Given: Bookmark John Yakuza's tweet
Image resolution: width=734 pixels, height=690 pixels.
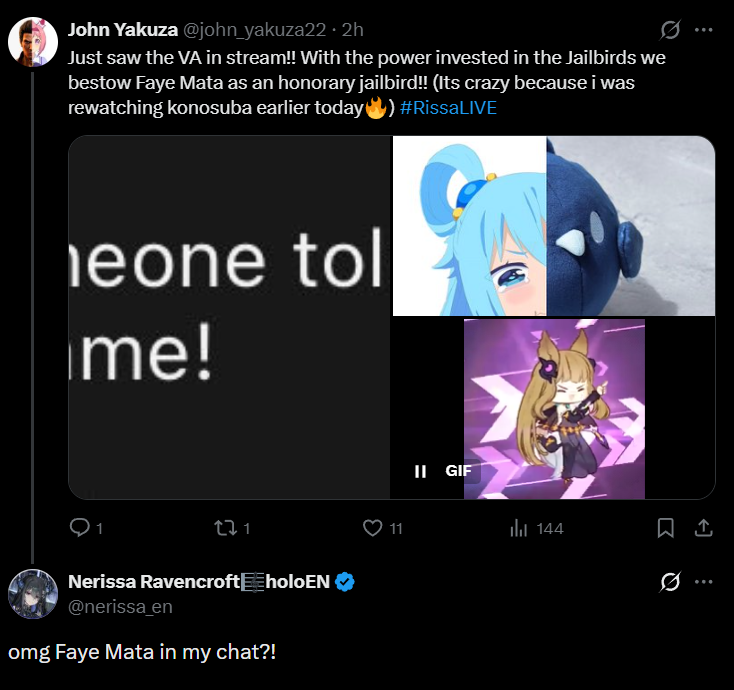Looking at the screenshot, I should pos(665,528).
